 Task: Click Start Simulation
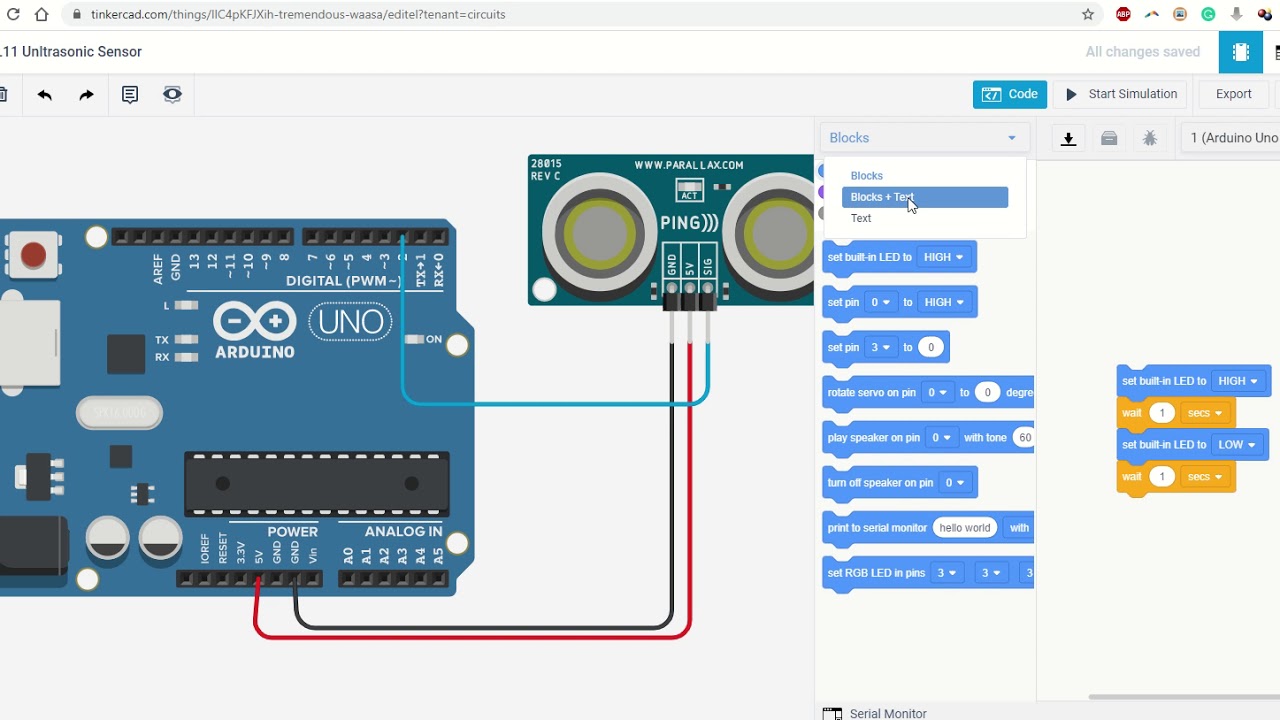[1121, 94]
